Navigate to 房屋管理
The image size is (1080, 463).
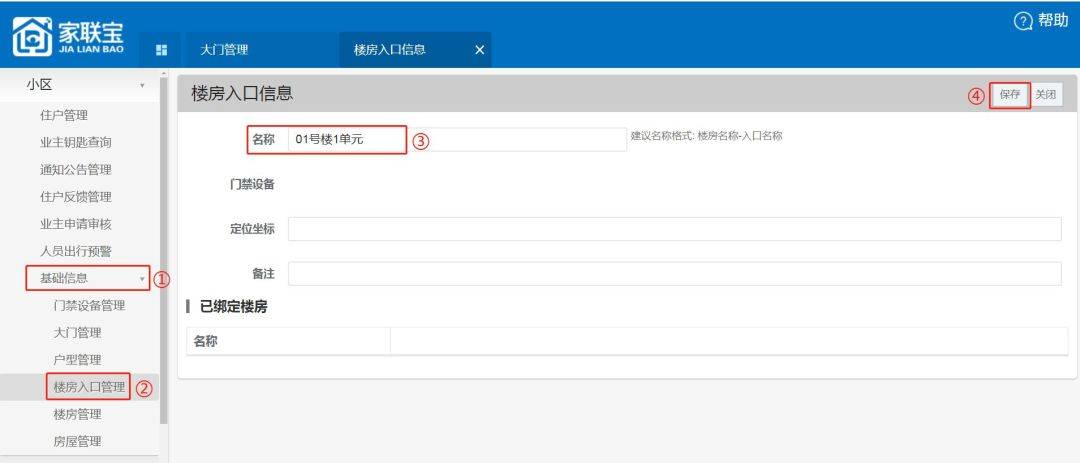(x=77, y=441)
